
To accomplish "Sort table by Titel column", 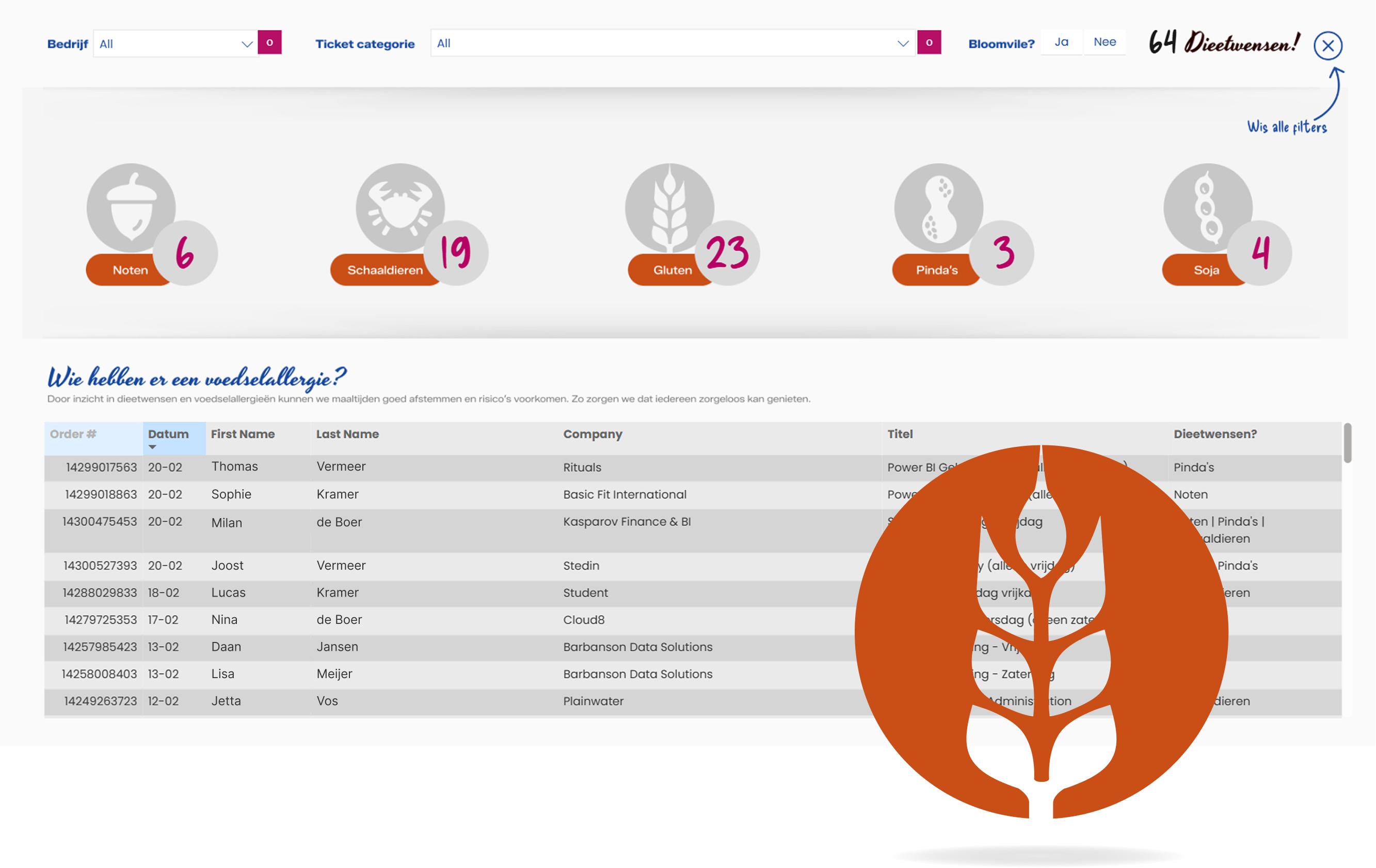I will [x=900, y=435].
